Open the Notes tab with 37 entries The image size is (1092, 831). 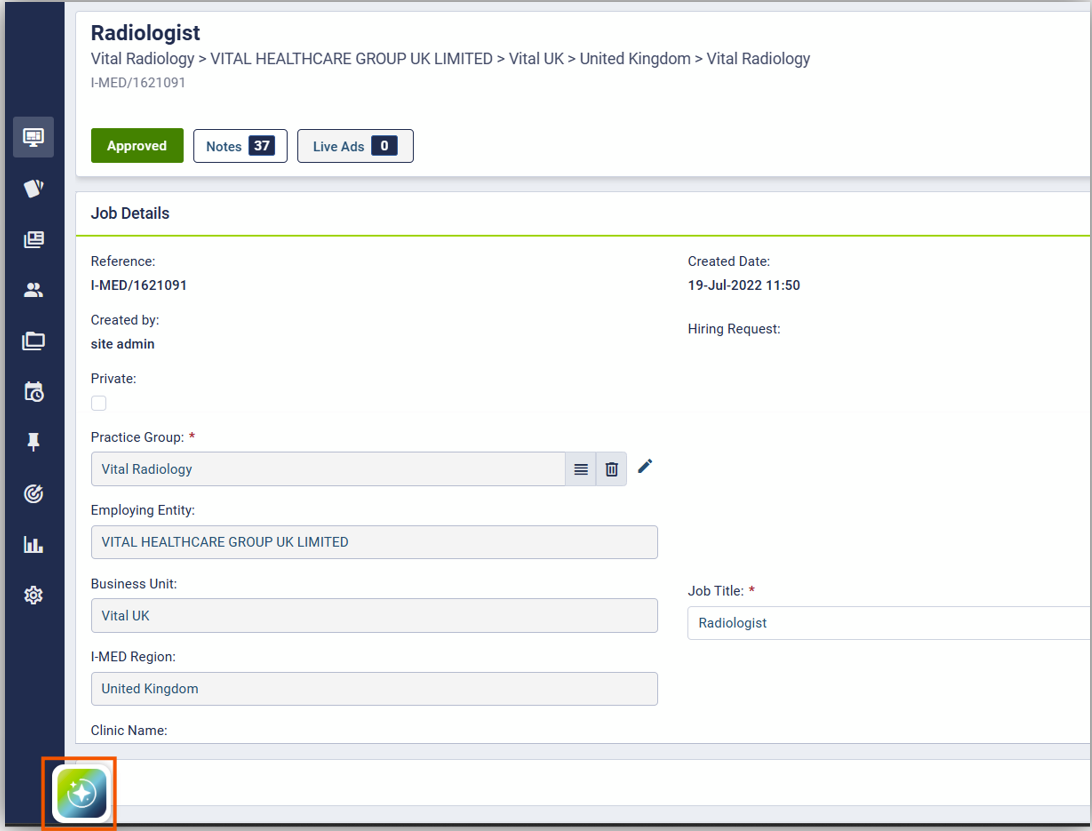pos(240,146)
